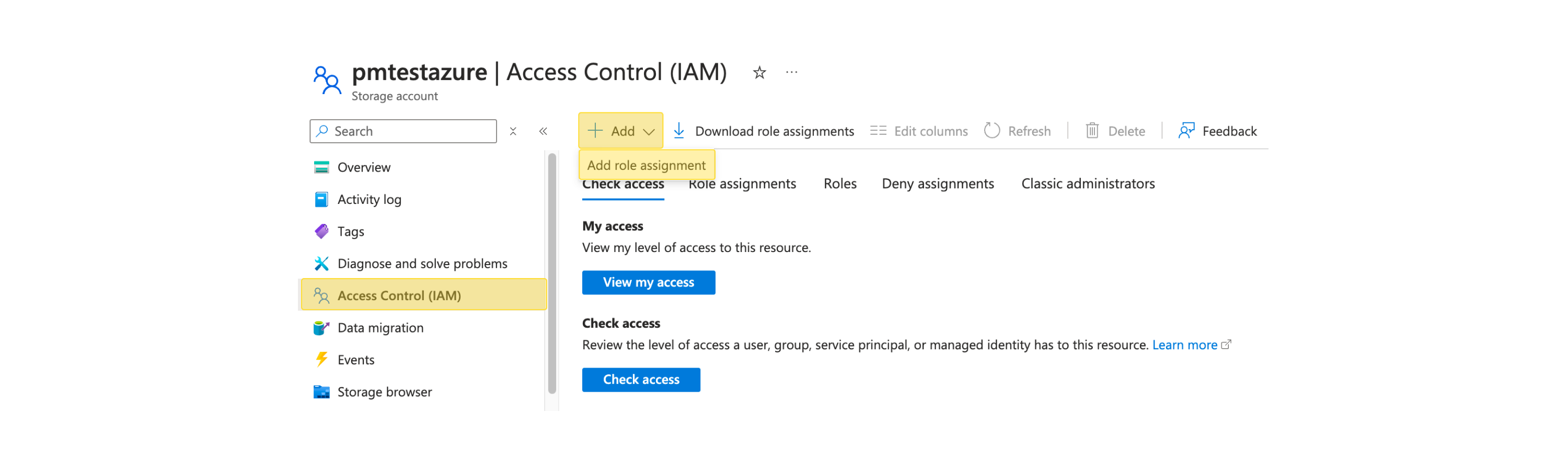Screen dimensions: 1568x469
Task: Click the Tags icon in the sidebar
Action: pyautogui.click(x=321, y=232)
